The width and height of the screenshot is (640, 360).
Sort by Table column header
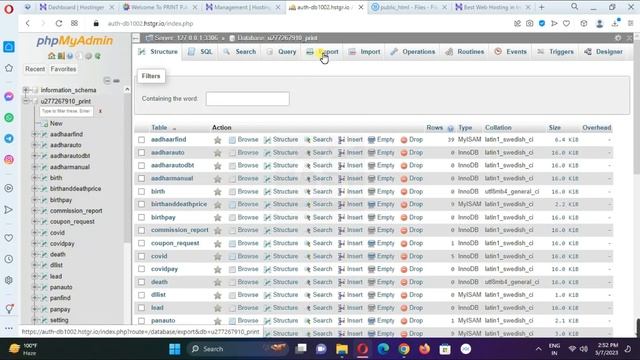coord(159,128)
